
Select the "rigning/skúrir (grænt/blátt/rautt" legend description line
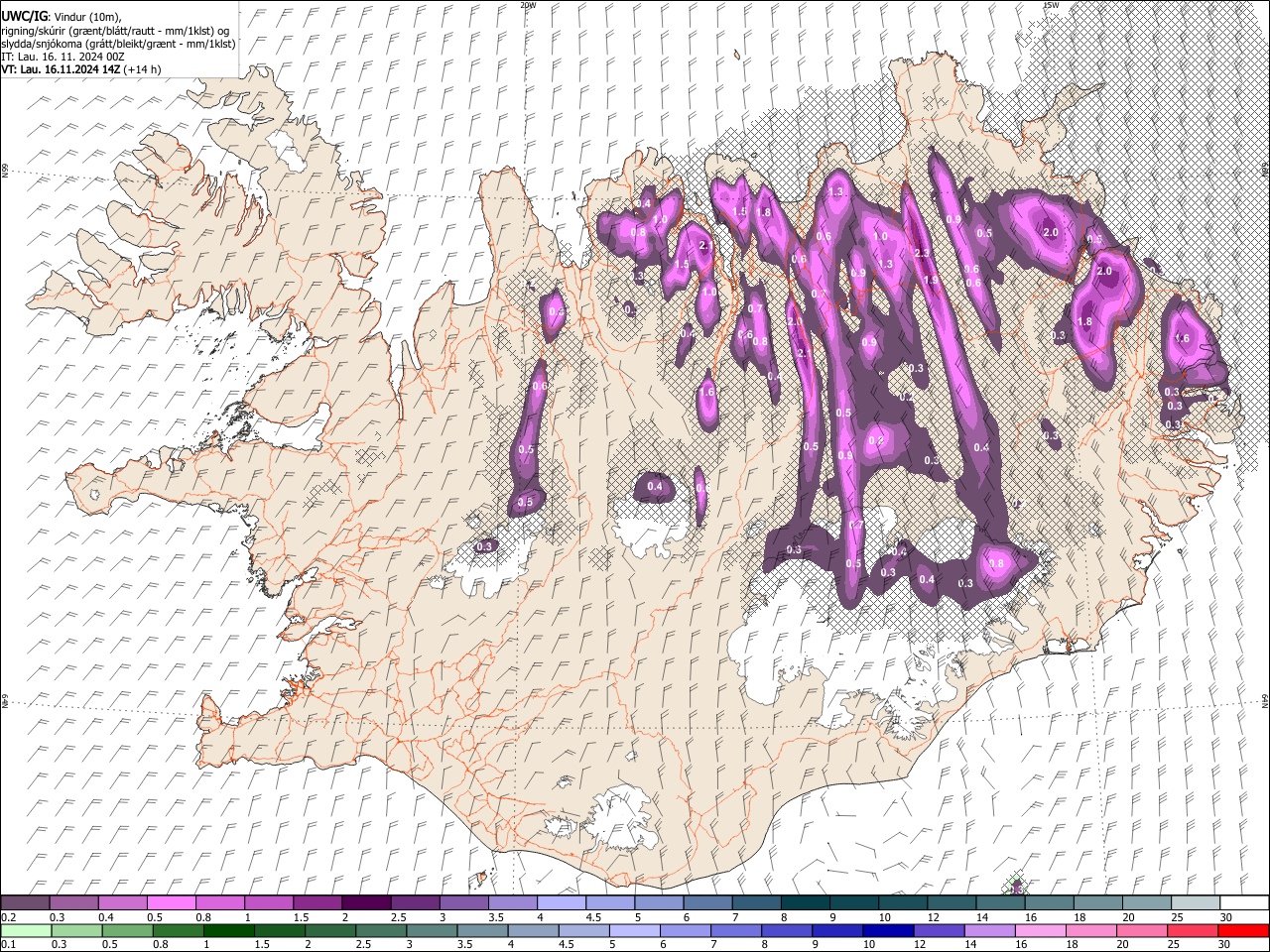[116, 31]
